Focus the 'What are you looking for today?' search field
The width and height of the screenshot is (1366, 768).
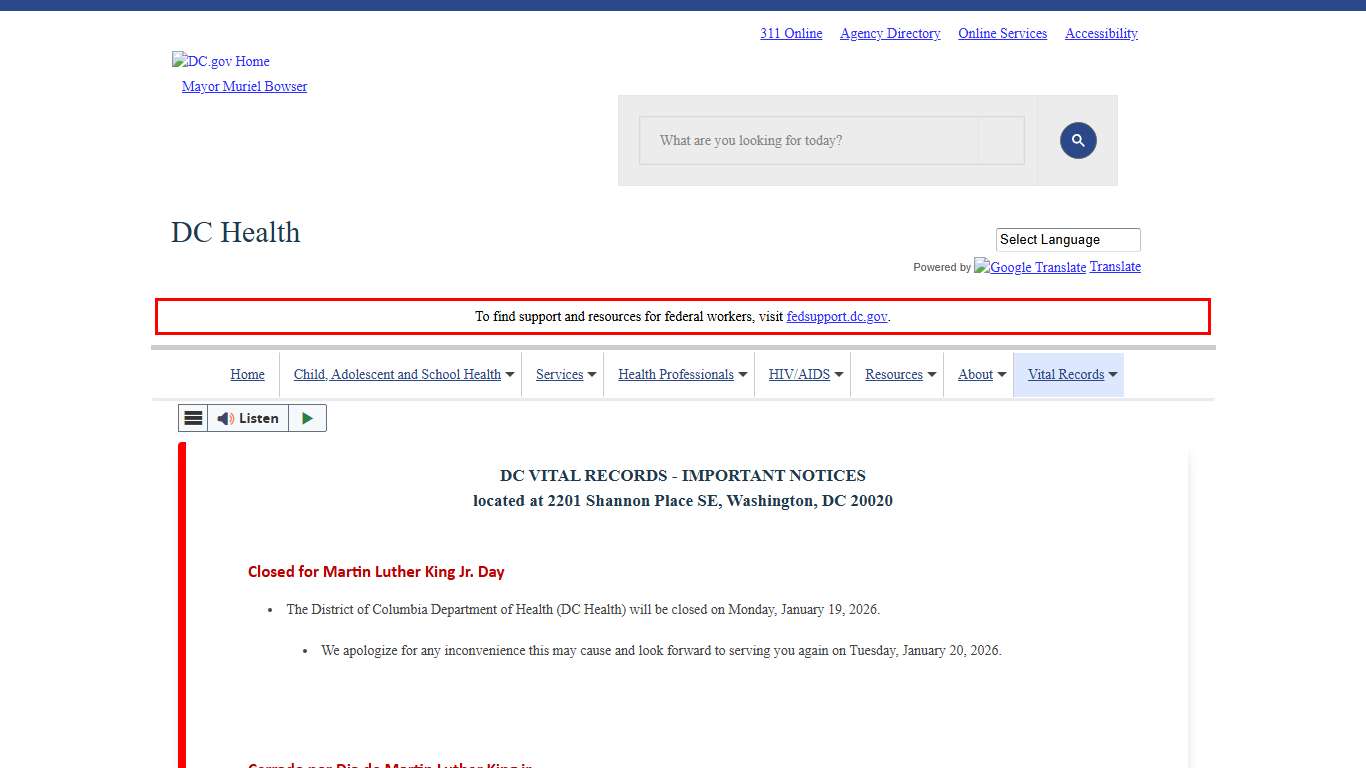pyautogui.click(x=810, y=141)
